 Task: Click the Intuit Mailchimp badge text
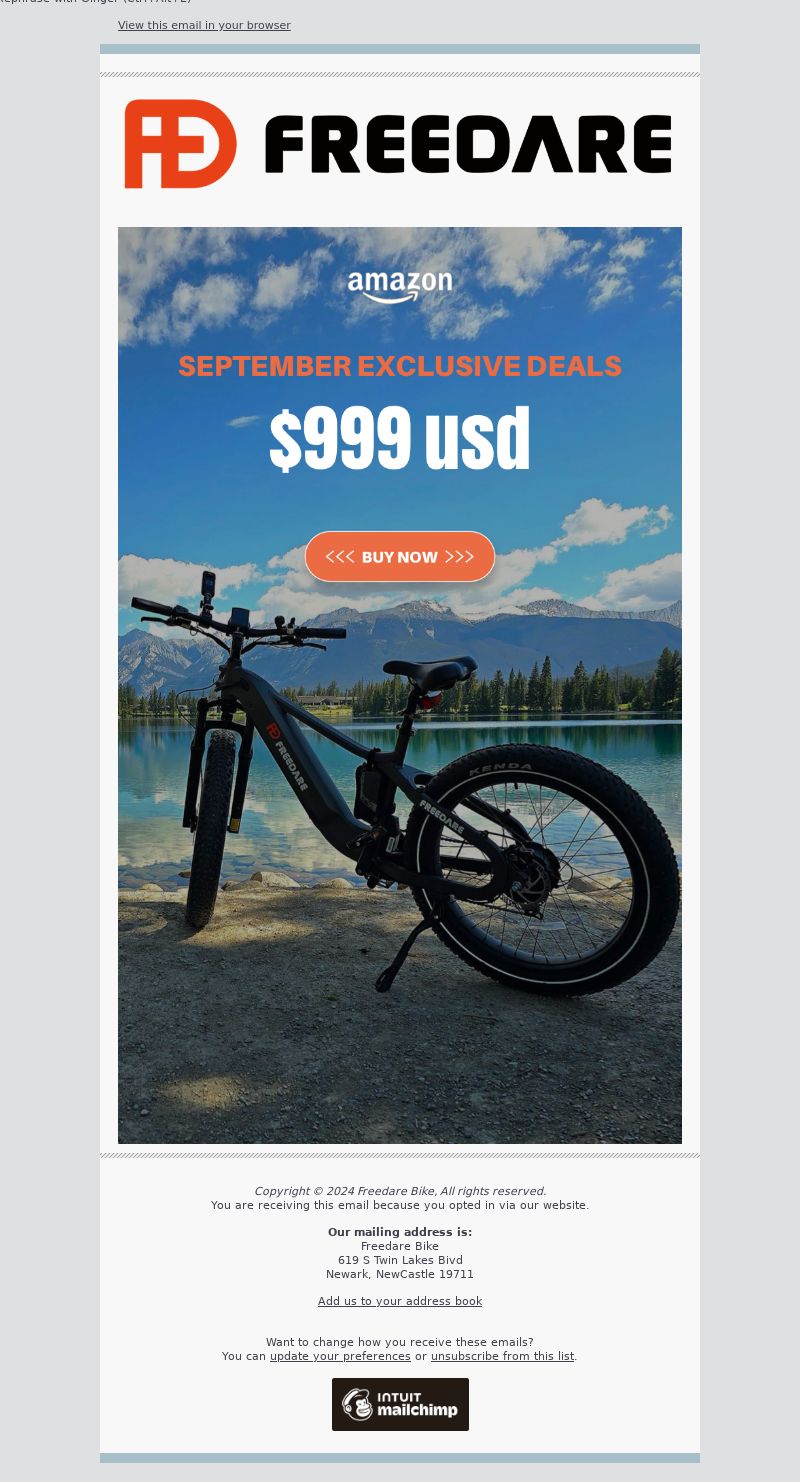pos(417,1404)
